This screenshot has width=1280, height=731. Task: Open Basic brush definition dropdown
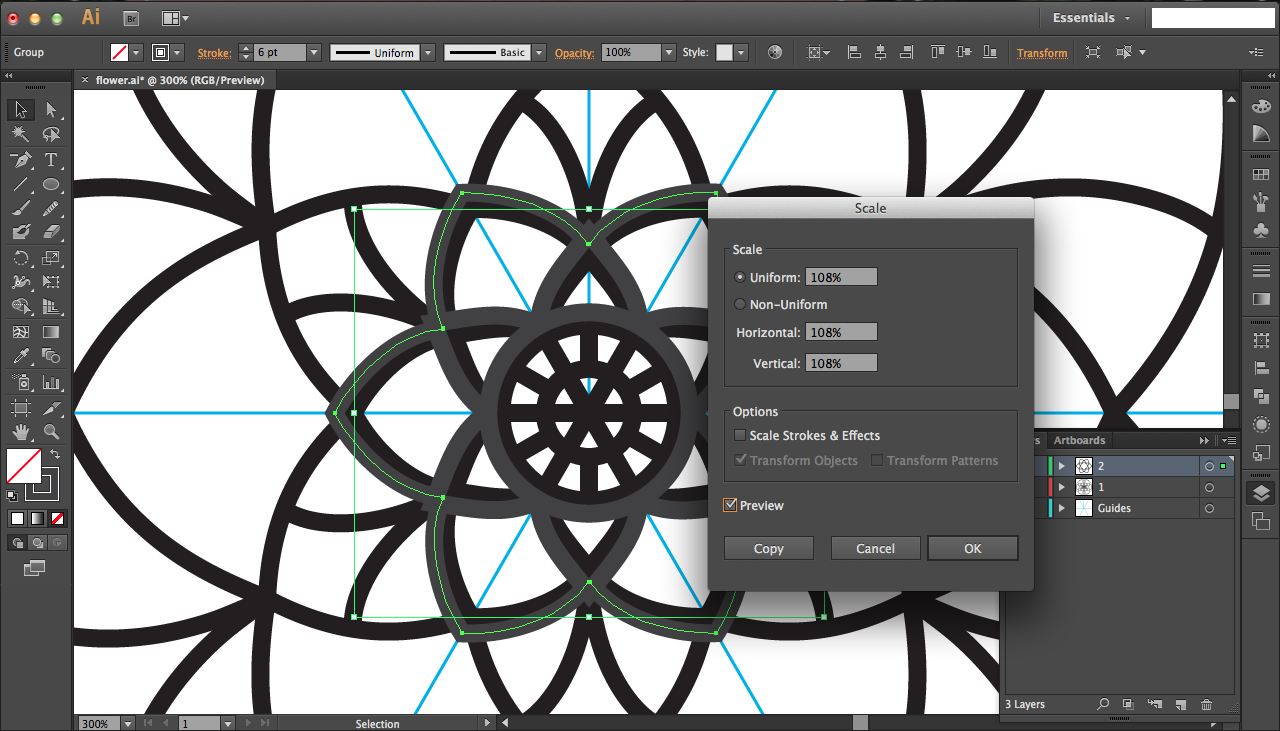point(539,52)
